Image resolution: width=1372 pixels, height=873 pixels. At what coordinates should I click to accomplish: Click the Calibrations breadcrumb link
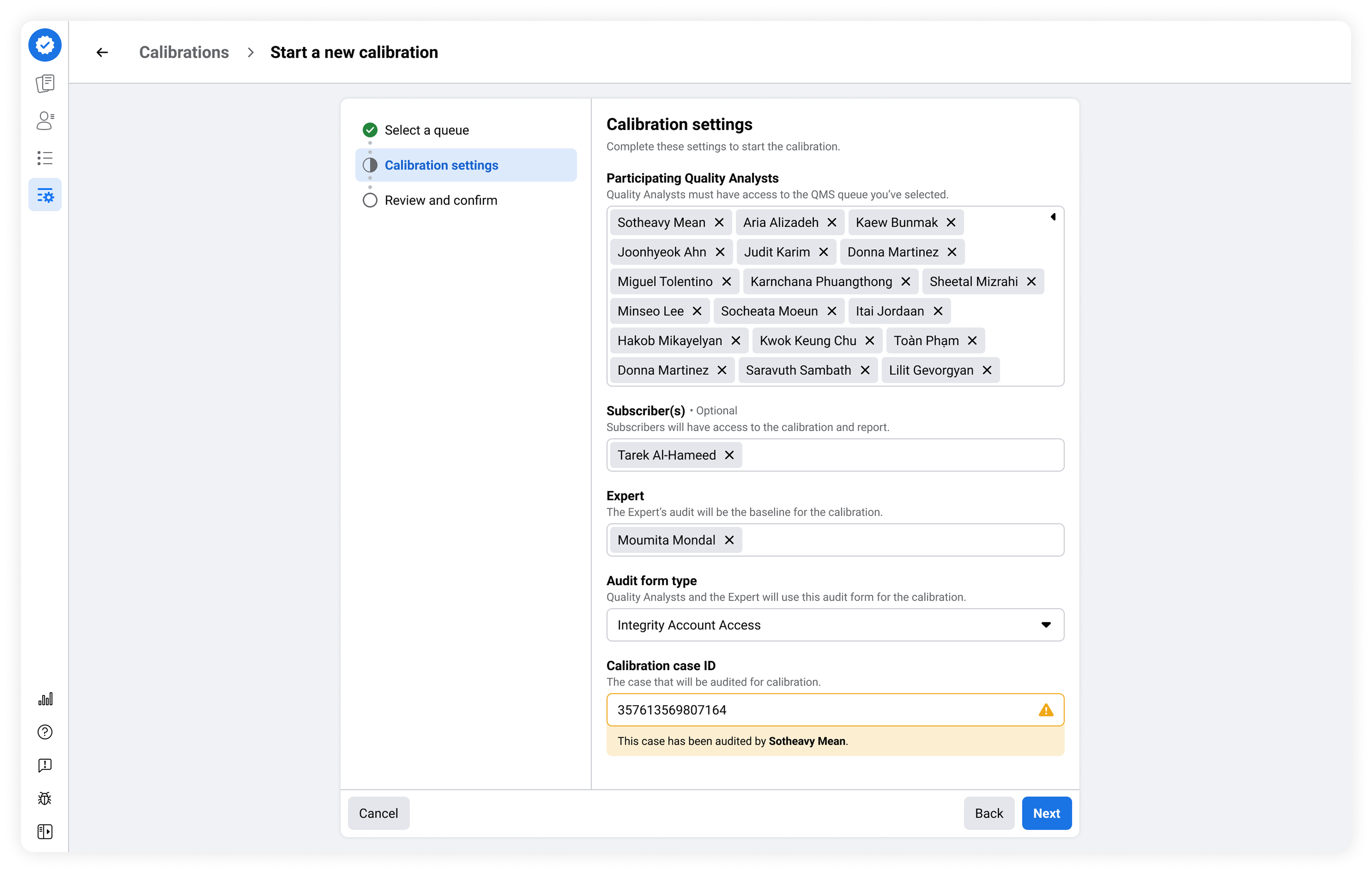pos(184,52)
